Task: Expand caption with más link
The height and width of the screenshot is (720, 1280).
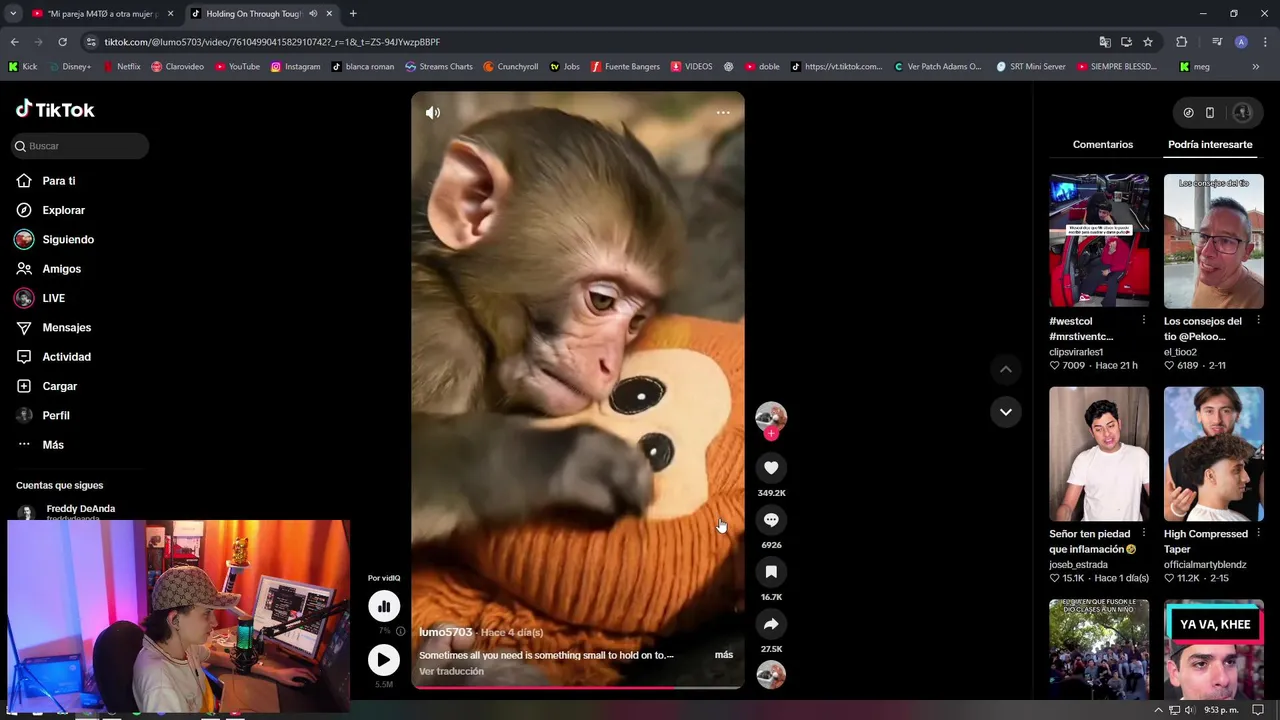Action: point(724,655)
